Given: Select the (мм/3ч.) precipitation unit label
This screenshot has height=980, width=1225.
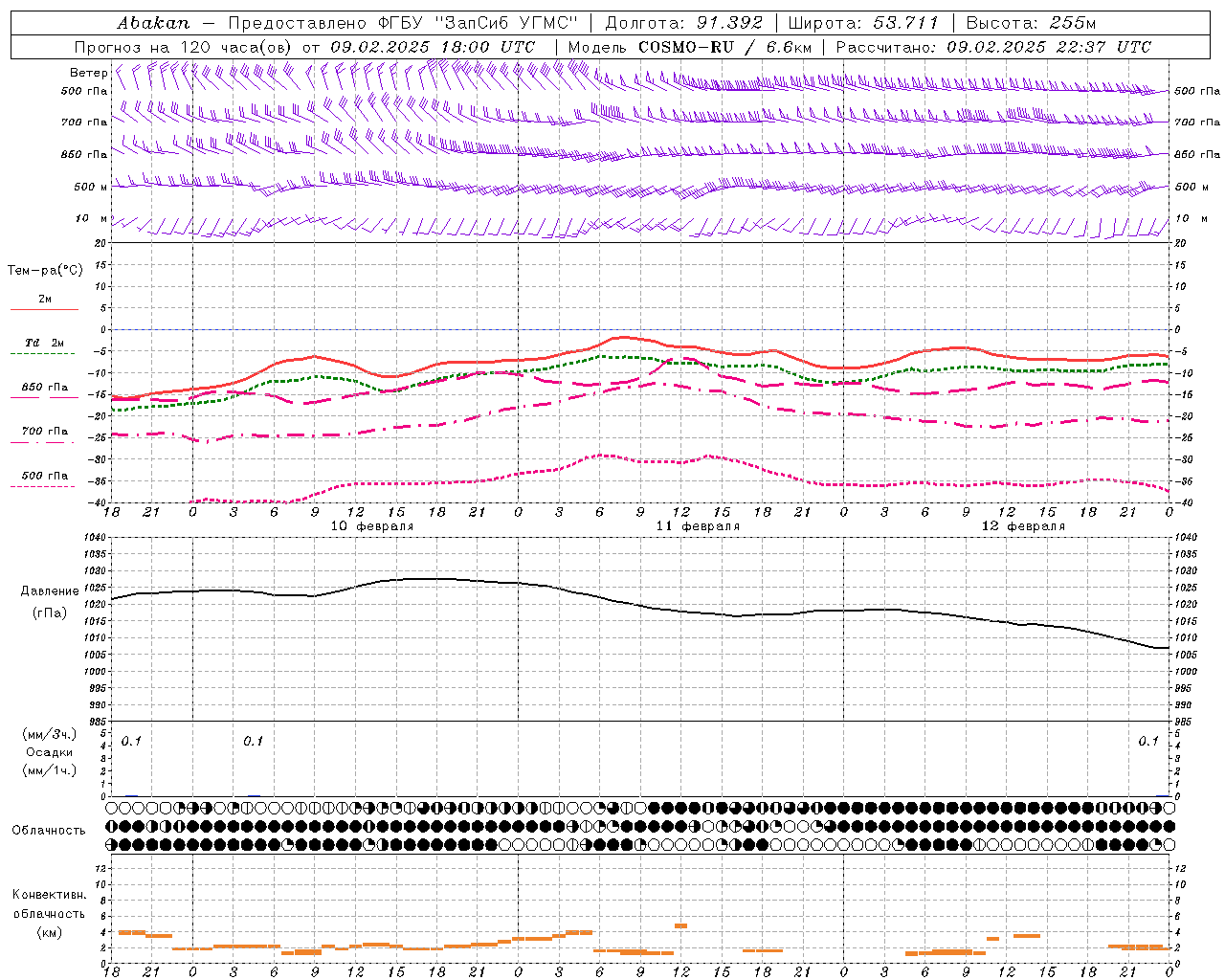Looking at the screenshot, I should coord(49,734).
